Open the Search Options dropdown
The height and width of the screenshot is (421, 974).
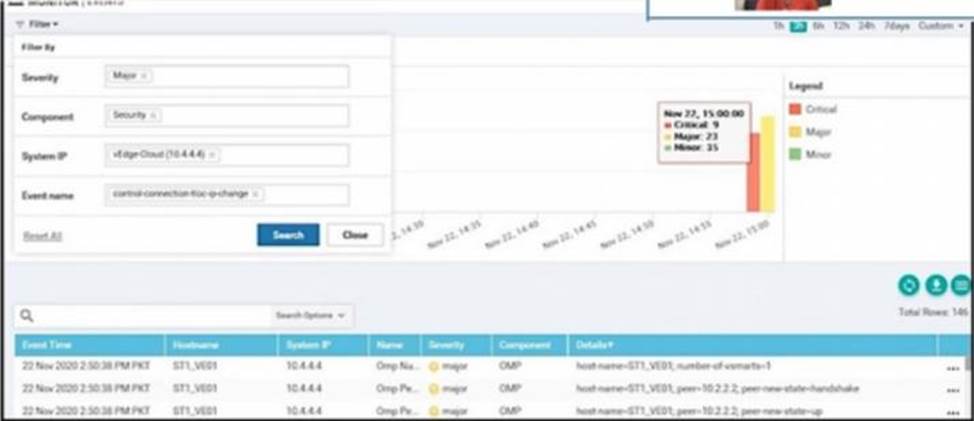(x=310, y=316)
